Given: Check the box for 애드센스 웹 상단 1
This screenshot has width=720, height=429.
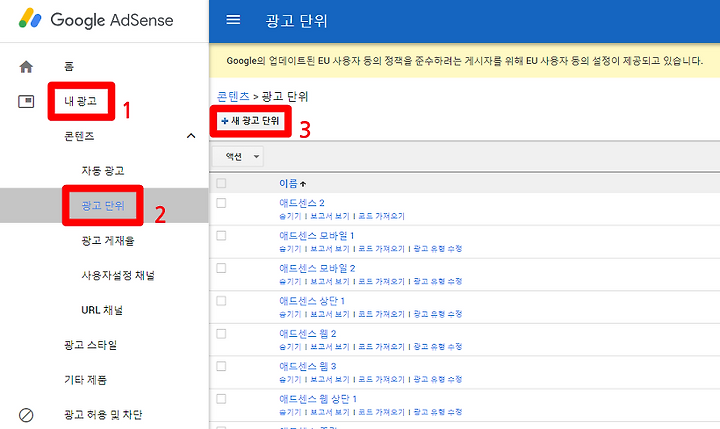Looking at the screenshot, I should 221,399.
